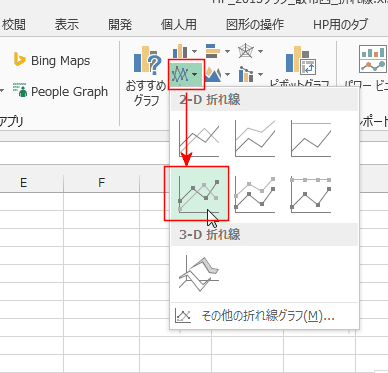Screen dimensions: 388x373
Task: Switch to the 開発 ribbon tab
Action: point(120,25)
